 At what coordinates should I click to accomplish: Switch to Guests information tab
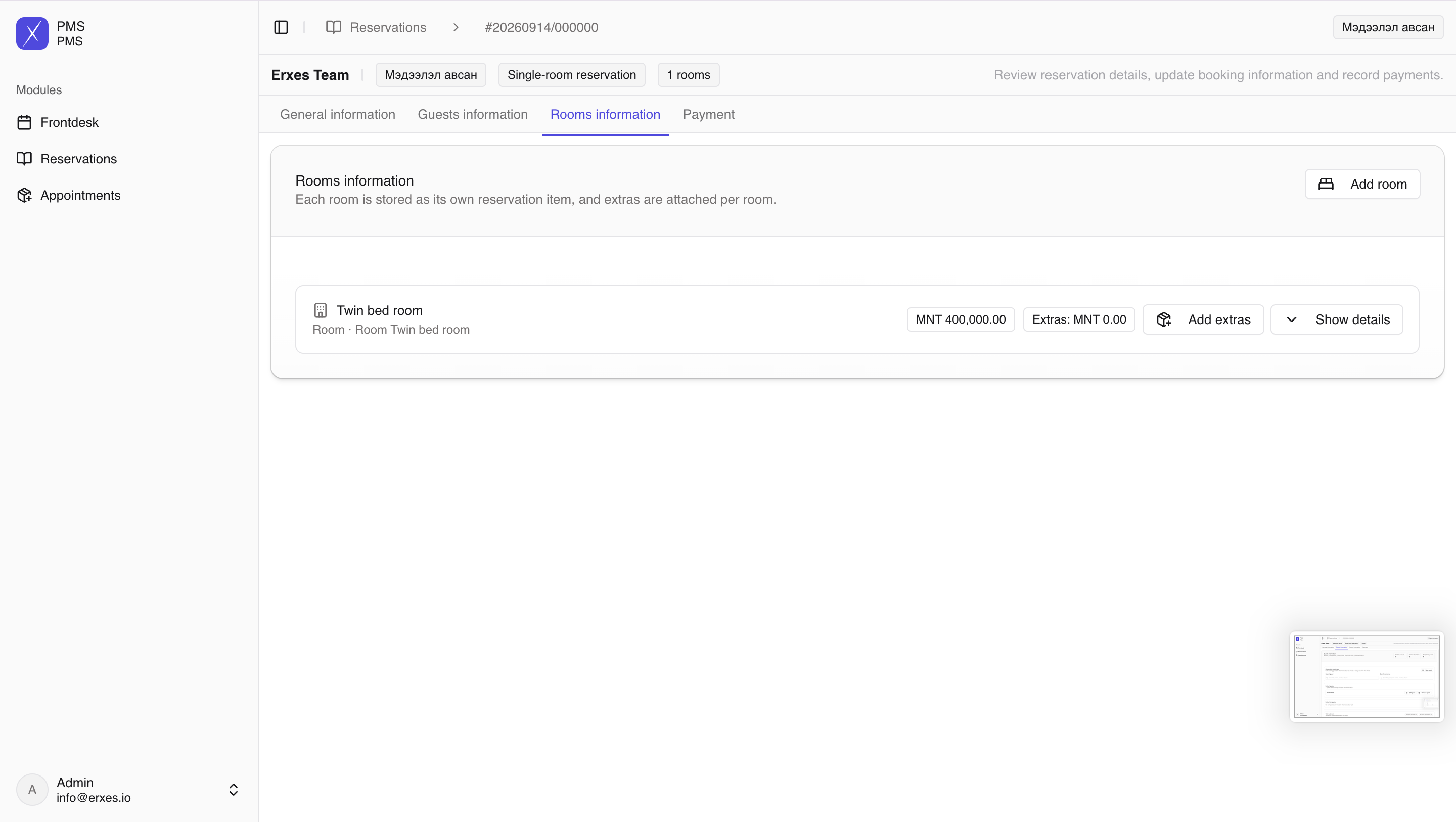point(473,114)
